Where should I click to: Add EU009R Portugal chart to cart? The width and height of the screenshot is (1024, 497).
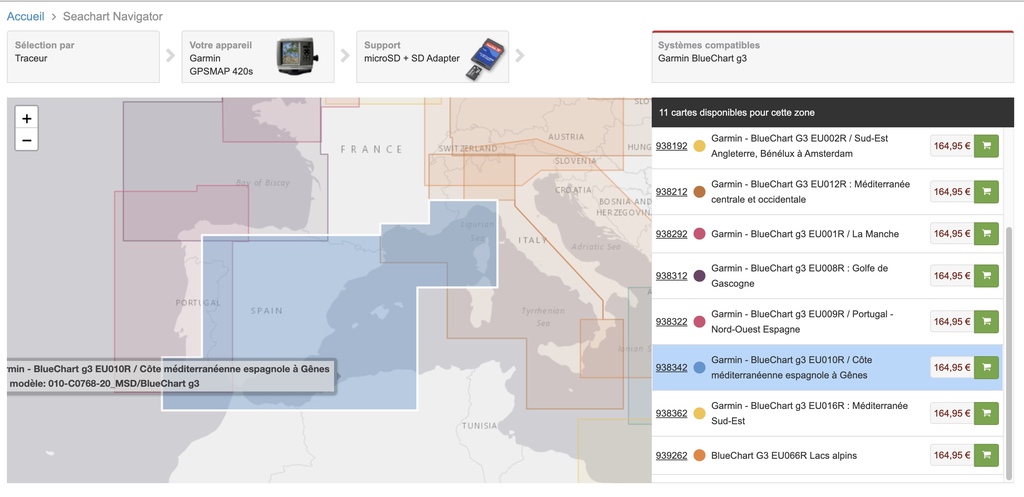(986, 321)
